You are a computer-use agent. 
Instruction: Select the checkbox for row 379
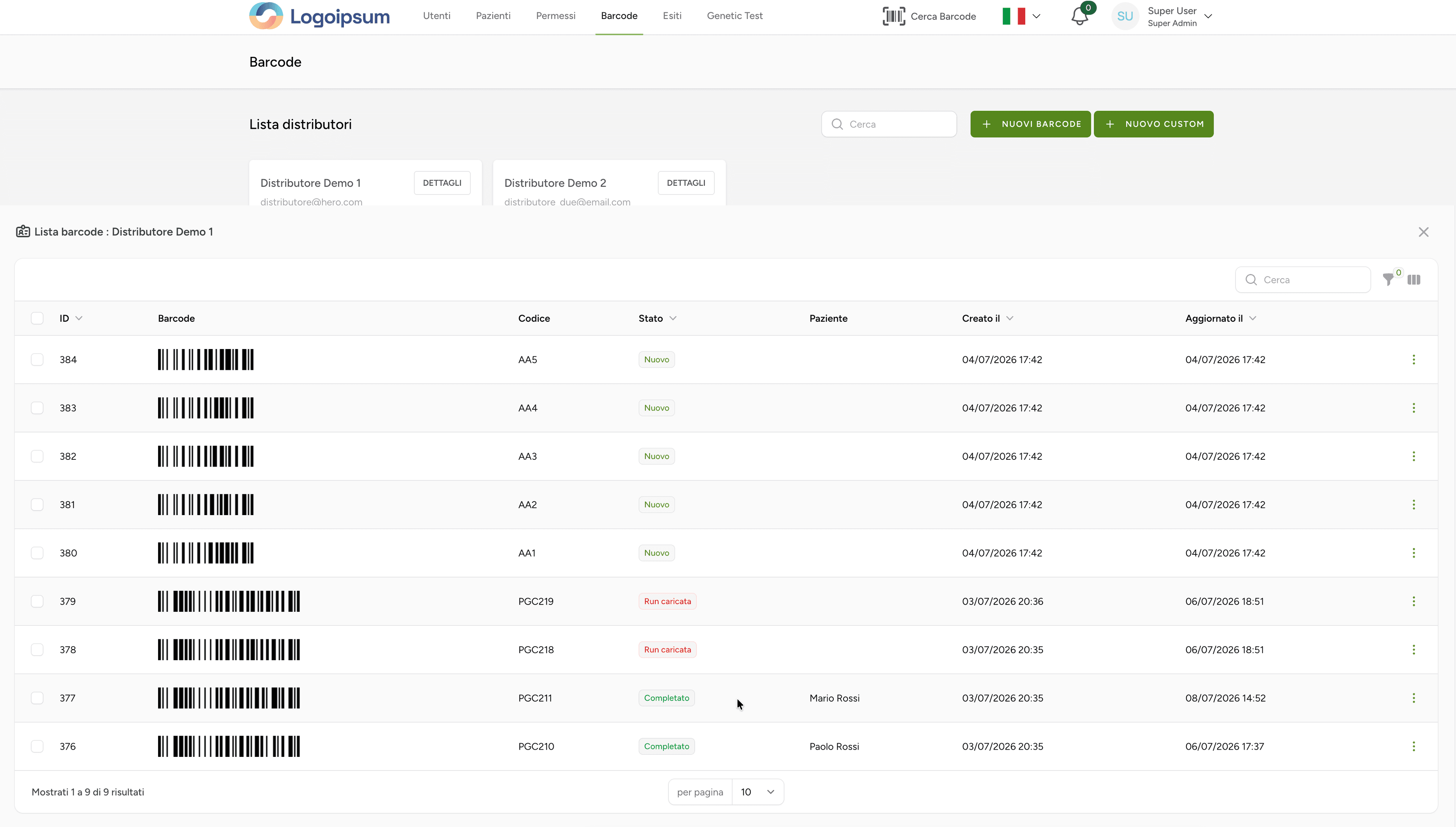tap(37, 601)
